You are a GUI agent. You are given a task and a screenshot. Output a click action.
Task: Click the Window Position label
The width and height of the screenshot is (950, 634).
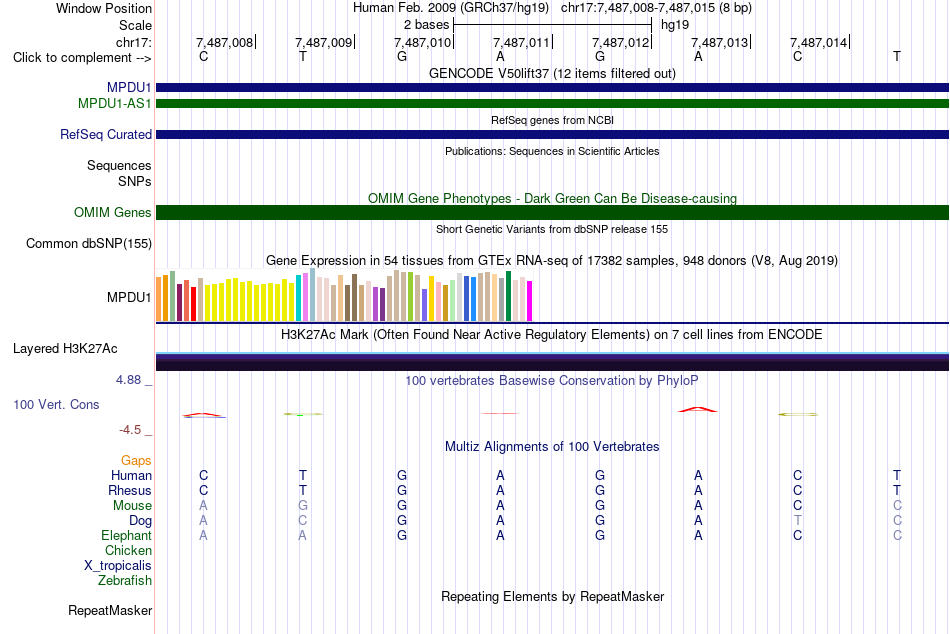[x=104, y=8]
